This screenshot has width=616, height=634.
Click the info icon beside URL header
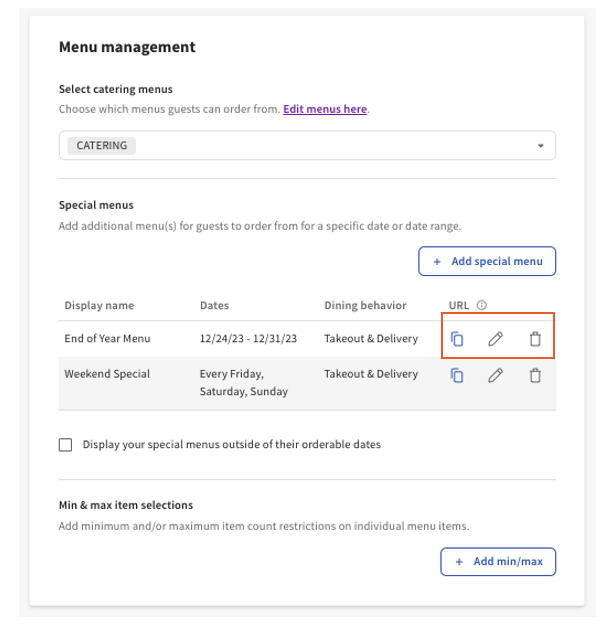tap(481, 305)
